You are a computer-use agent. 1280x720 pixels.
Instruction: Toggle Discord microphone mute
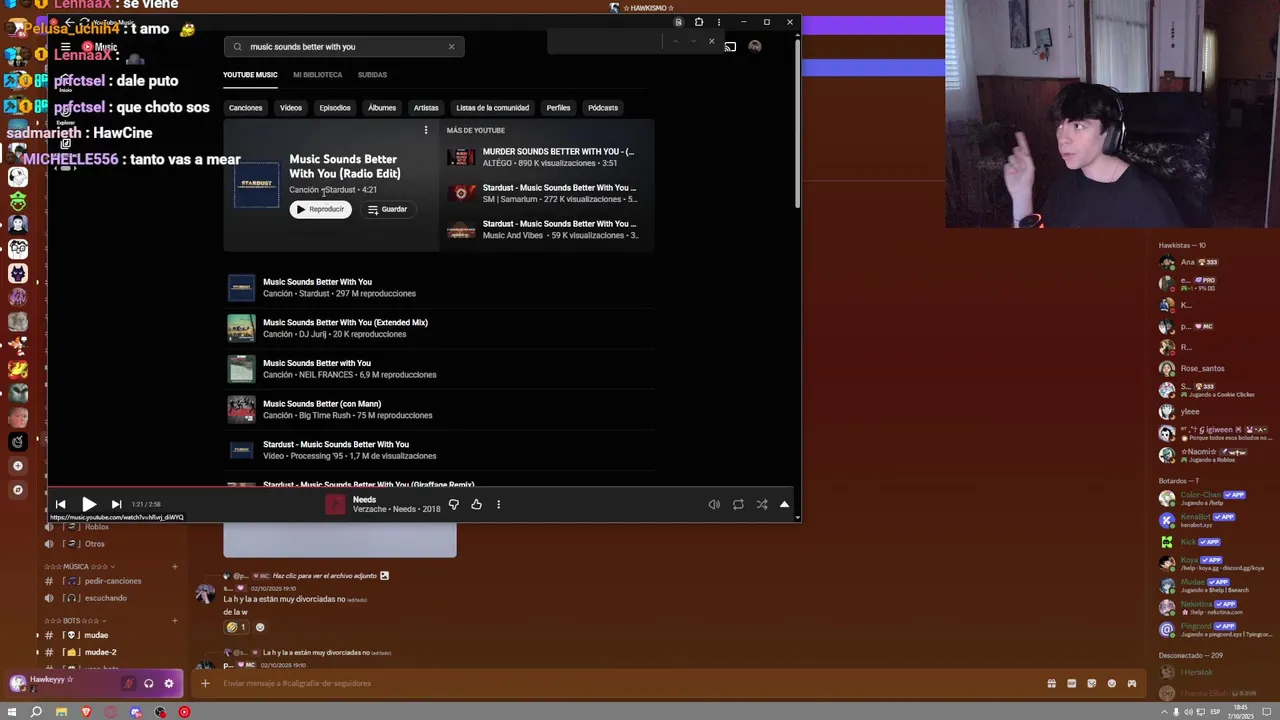tap(128, 684)
